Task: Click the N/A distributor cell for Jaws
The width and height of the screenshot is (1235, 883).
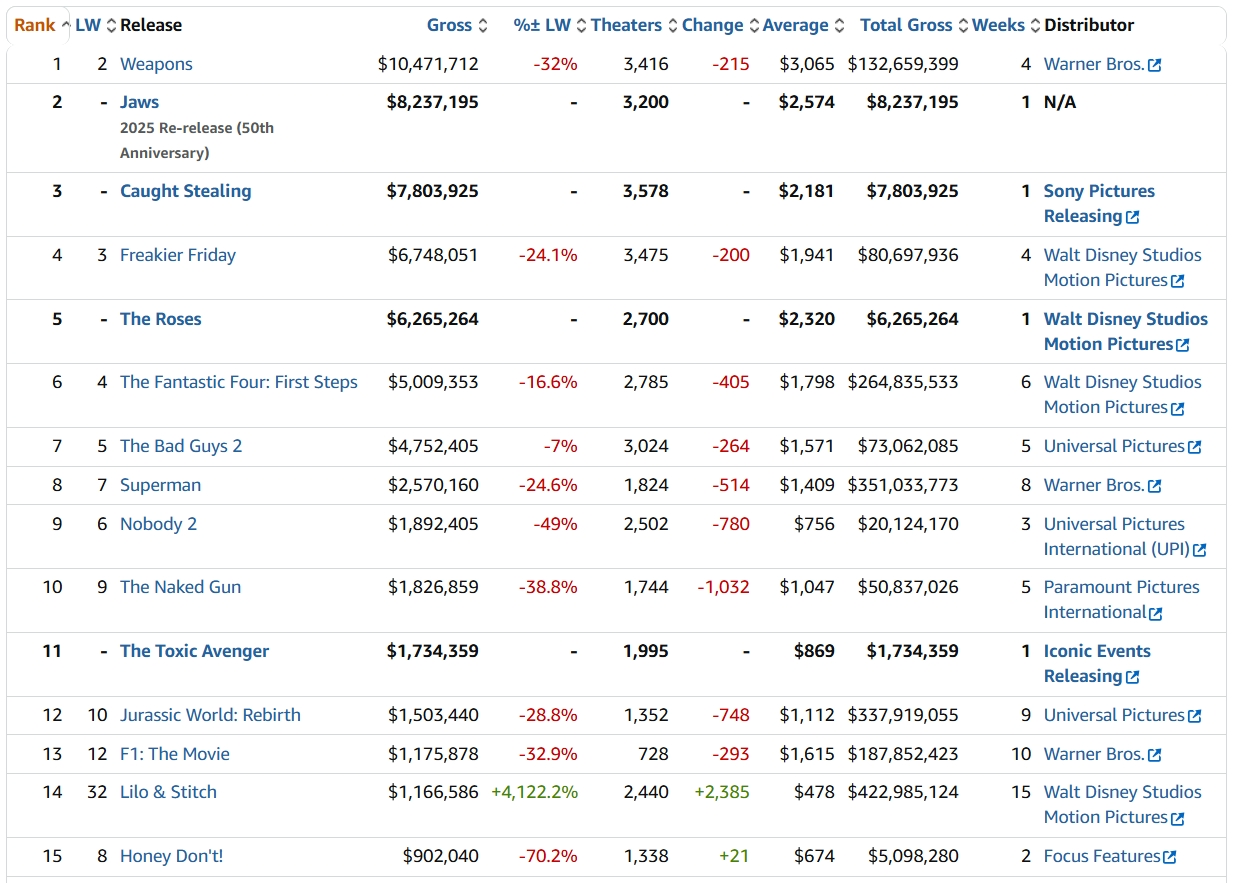Action: click(x=1060, y=102)
